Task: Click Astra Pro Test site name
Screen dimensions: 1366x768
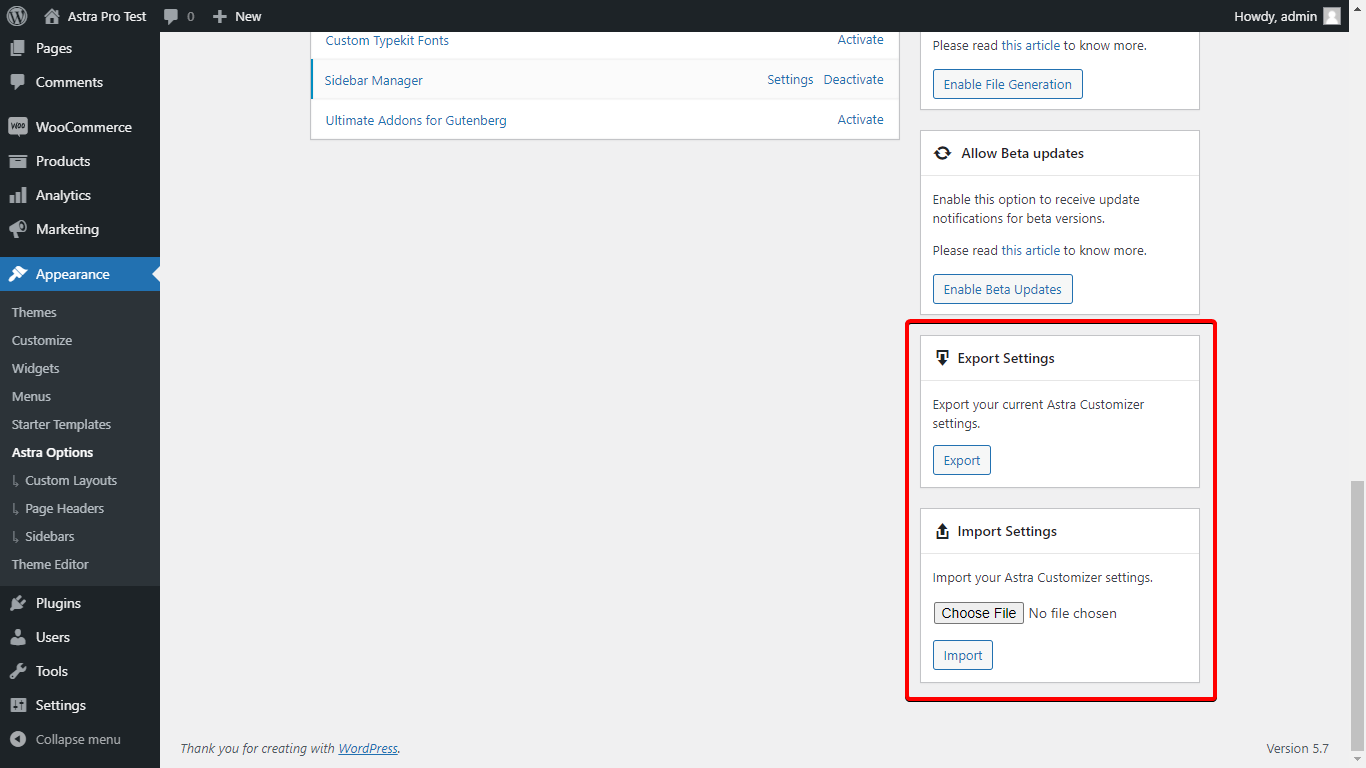Action: pyautogui.click(x=107, y=16)
